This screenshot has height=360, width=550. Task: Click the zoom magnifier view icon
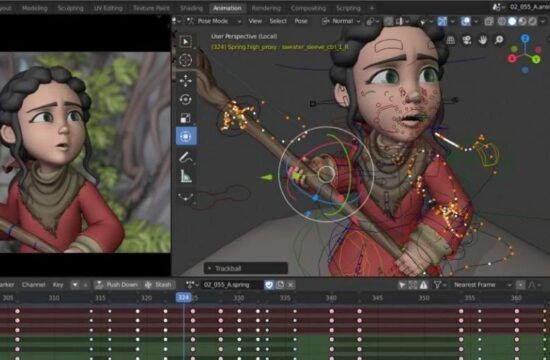(499, 40)
